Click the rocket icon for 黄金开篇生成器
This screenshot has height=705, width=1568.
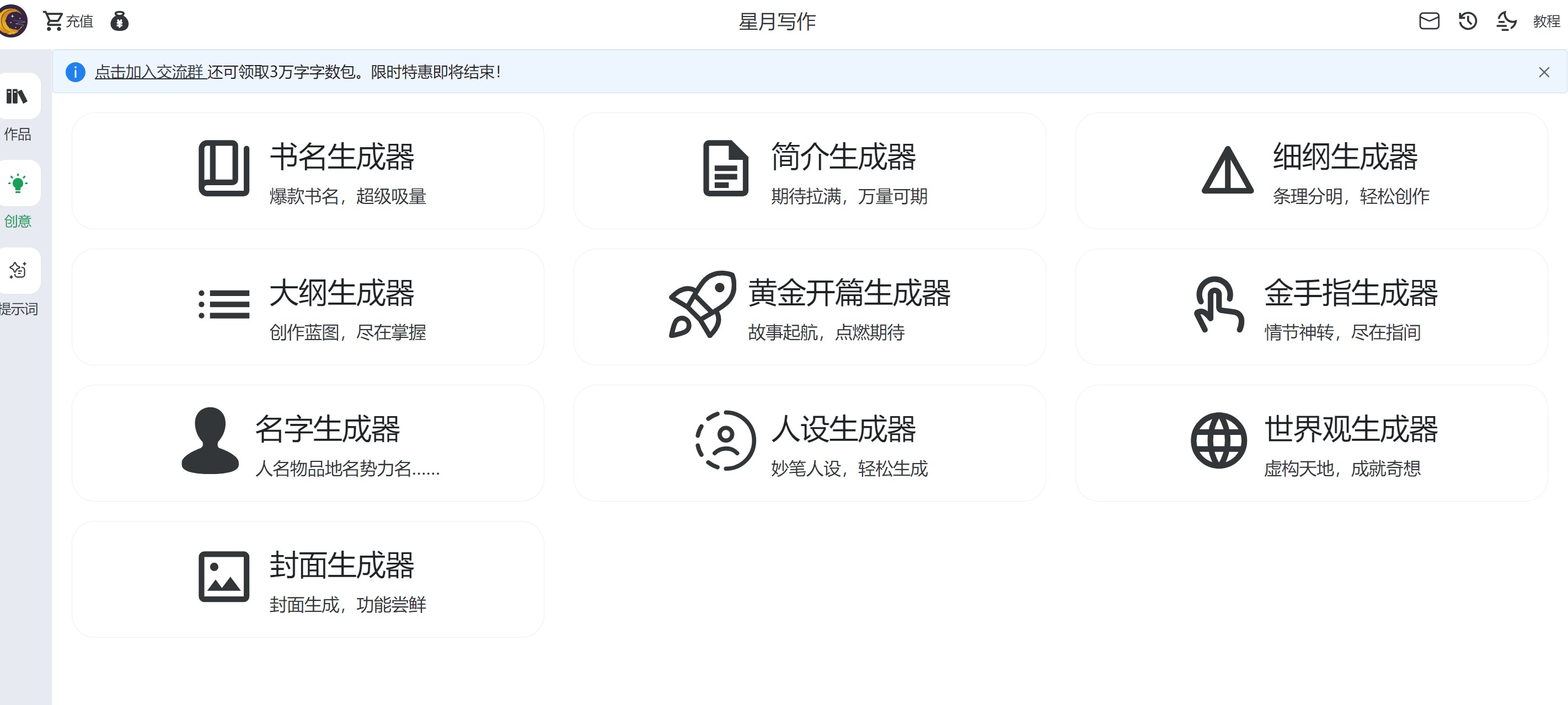point(702,304)
